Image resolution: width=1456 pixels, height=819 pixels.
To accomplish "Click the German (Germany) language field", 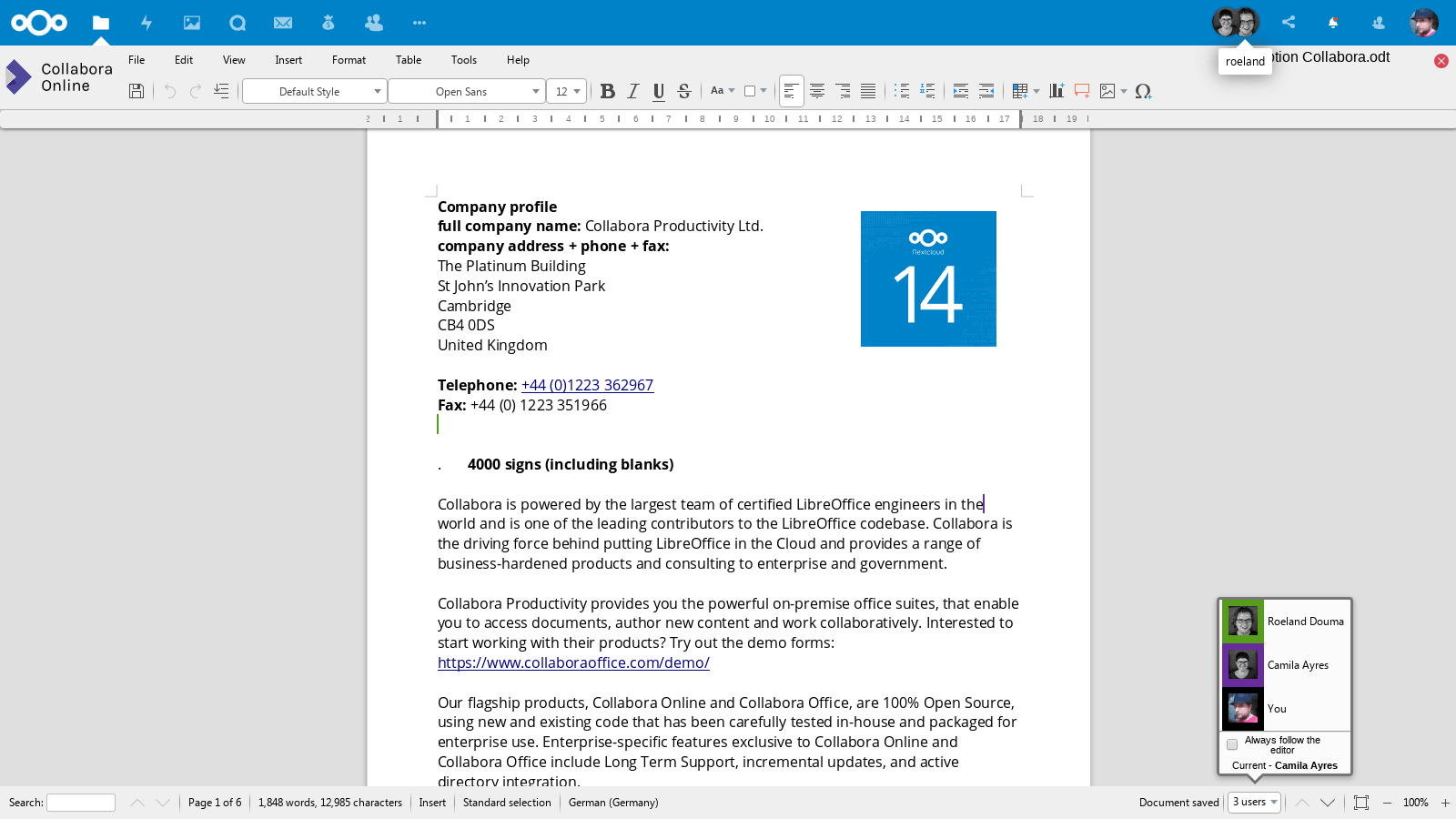I will tap(613, 803).
